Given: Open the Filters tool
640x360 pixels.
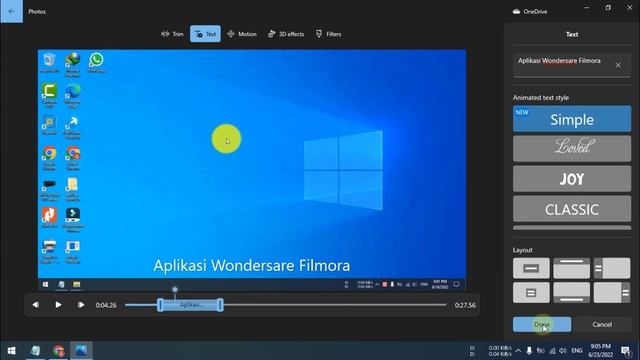Looking at the screenshot, I should coord(328,34).
